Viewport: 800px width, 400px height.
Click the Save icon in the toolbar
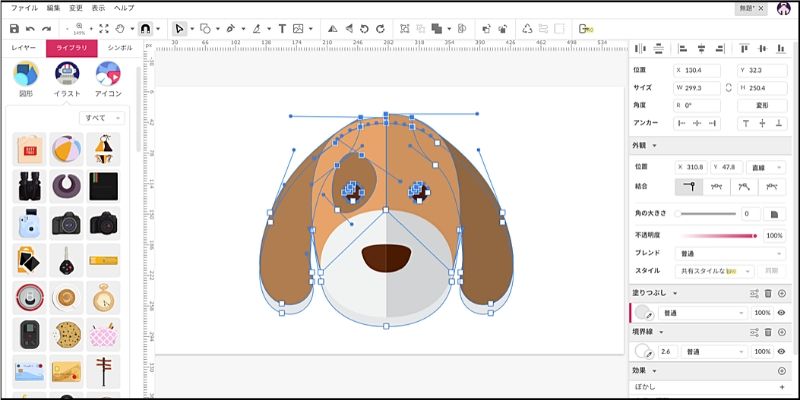pos(14,29)
